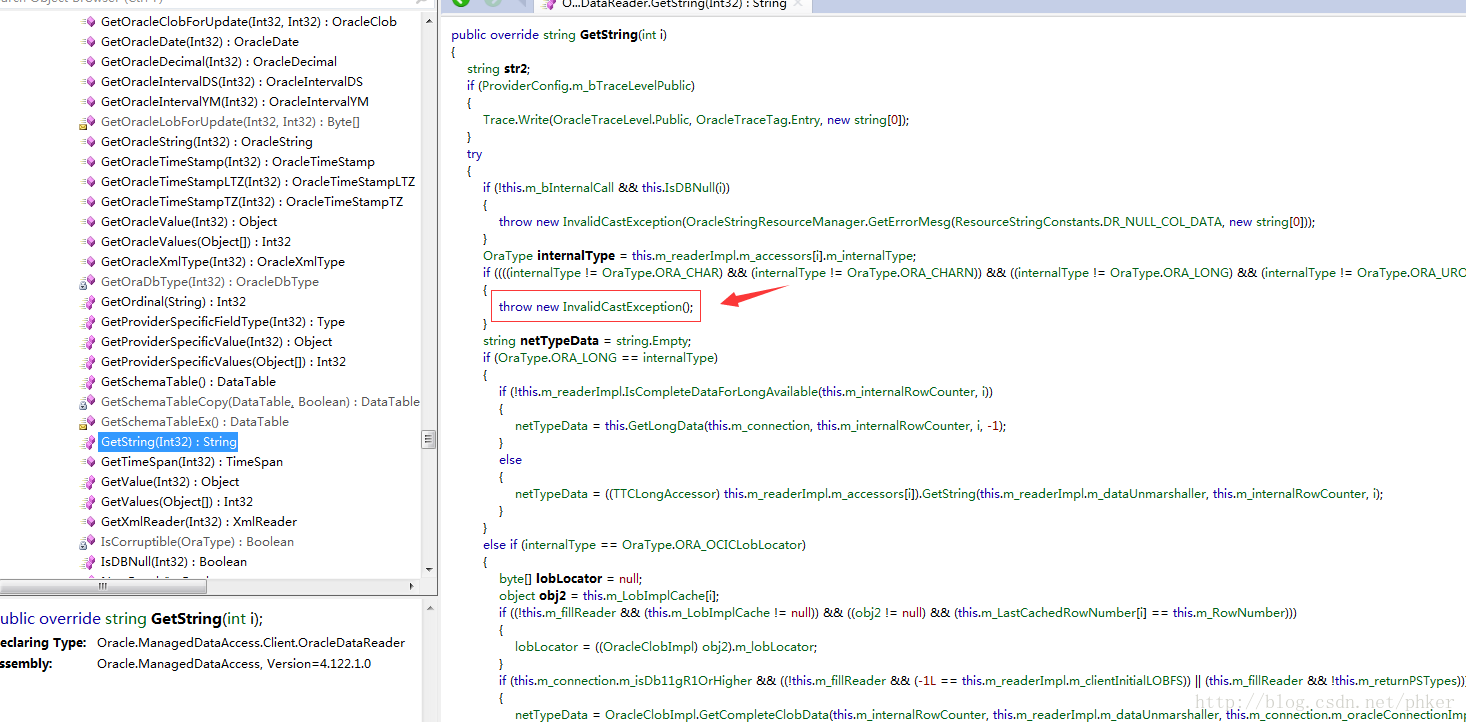Click the method icon beside GetOracleClobForUpdate
1466x722 pixels.
(x=88, y=22)
